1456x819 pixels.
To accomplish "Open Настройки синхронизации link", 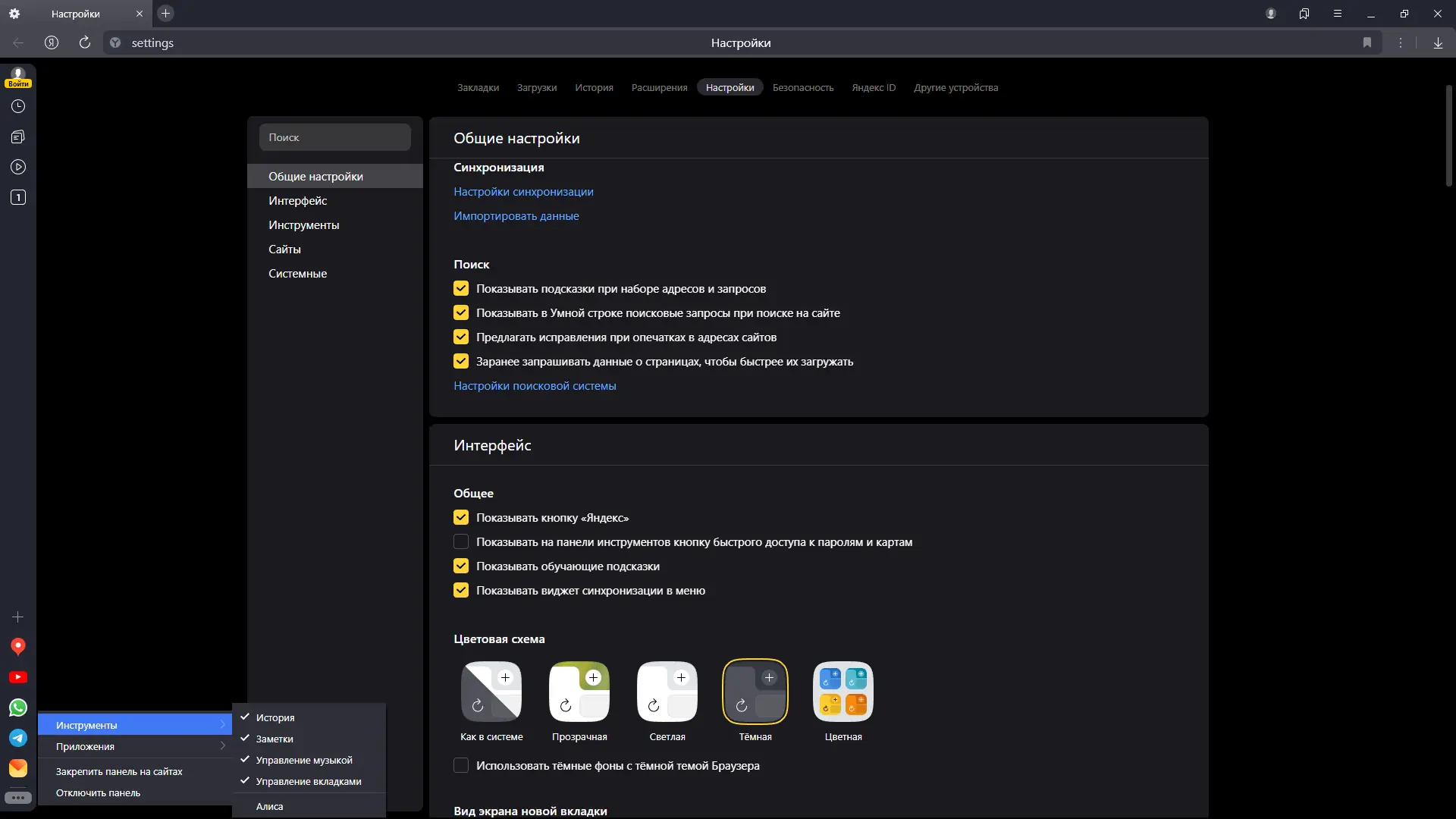I will (523, 191).
